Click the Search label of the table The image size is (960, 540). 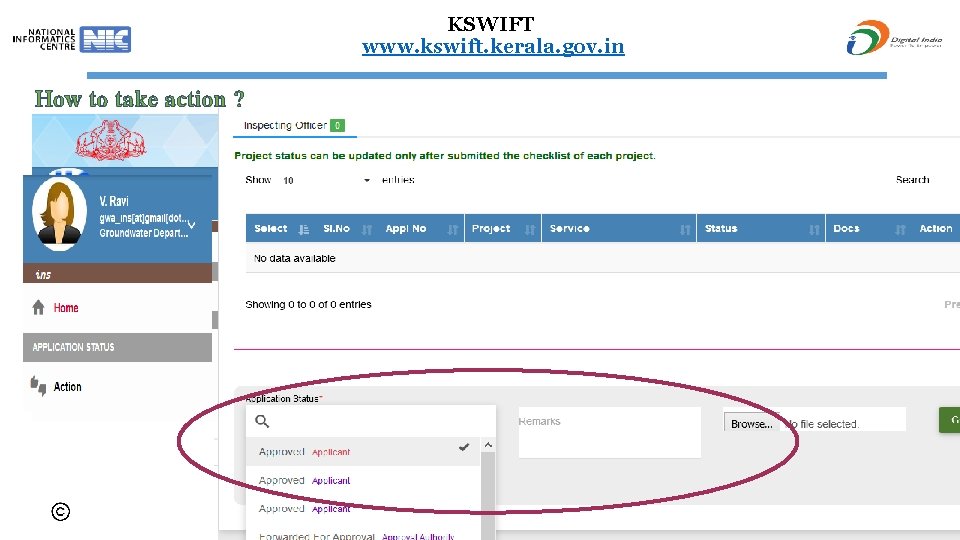[x=912, y=180]
